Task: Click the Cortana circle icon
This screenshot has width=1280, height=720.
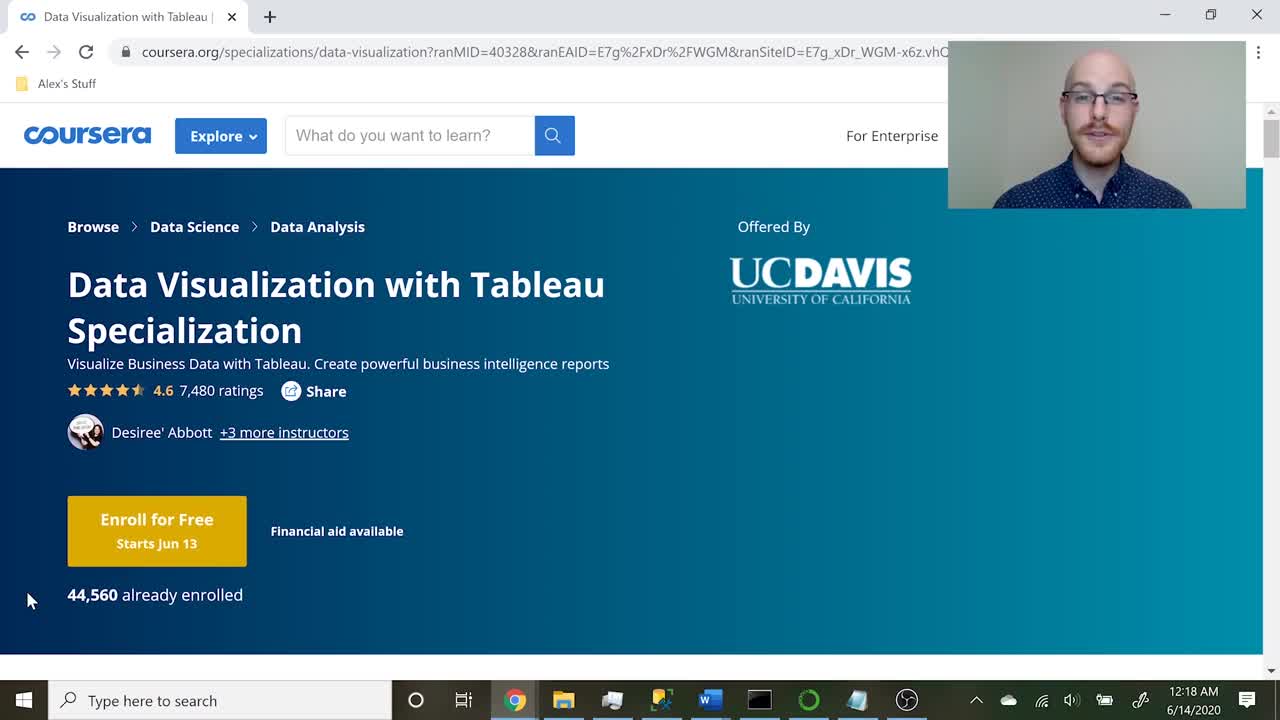Action: (x=416, y=700)
